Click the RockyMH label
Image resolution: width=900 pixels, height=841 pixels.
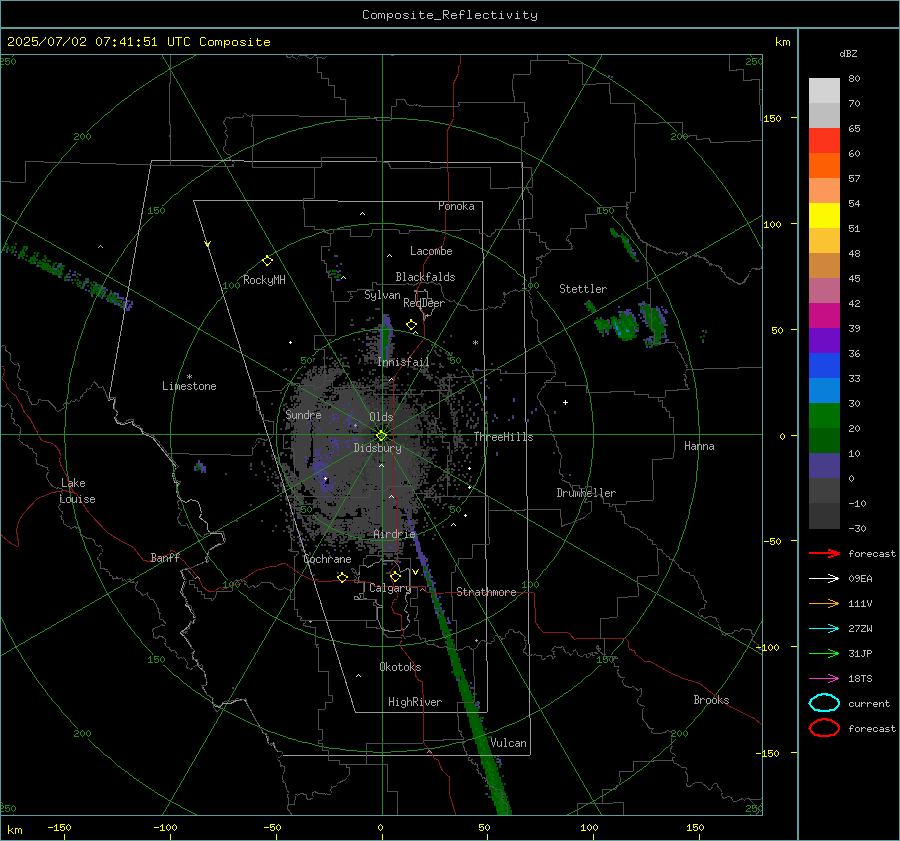tap(264, 280)
